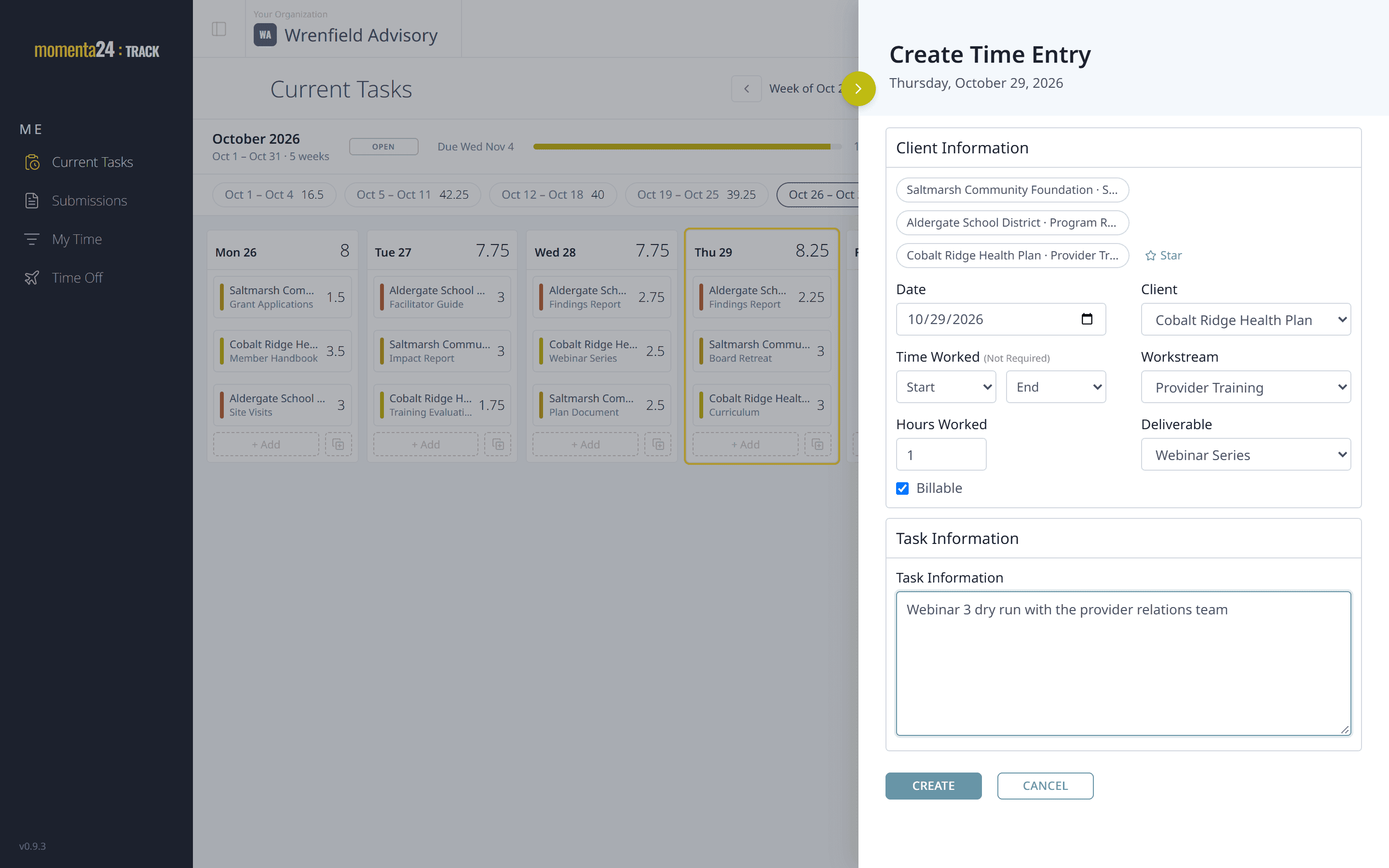Open the End time dropdown

tap(1056, 387)
